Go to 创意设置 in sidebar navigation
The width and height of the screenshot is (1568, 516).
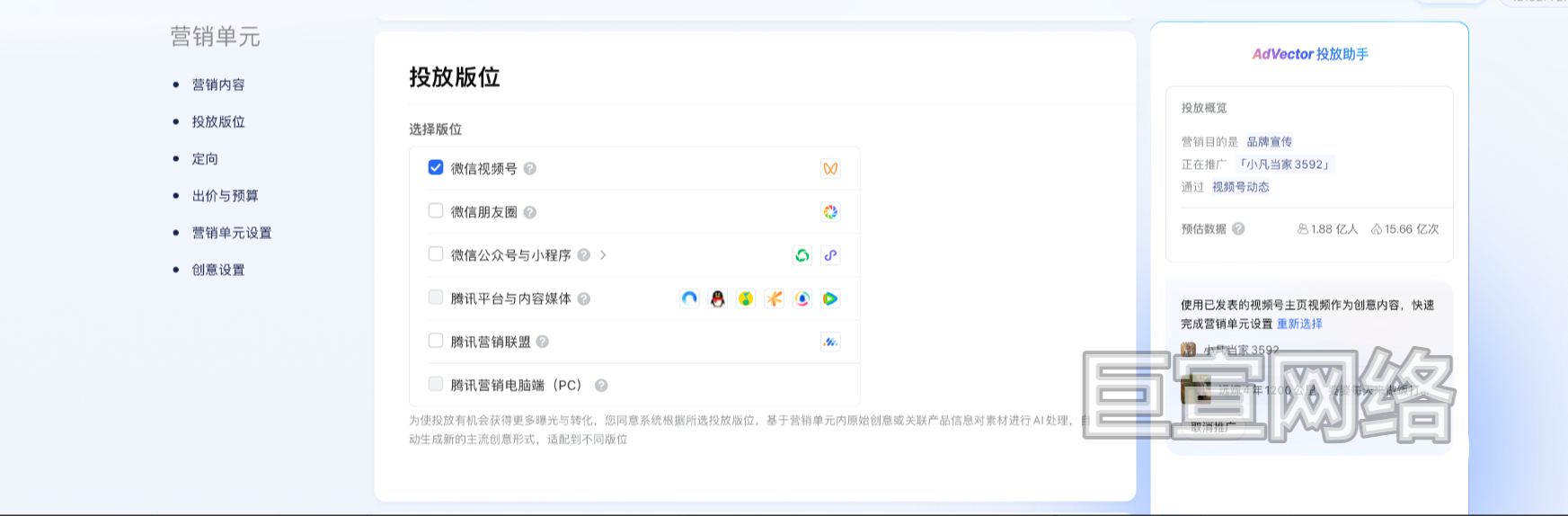pyautogui.click(x=218, y=270)
